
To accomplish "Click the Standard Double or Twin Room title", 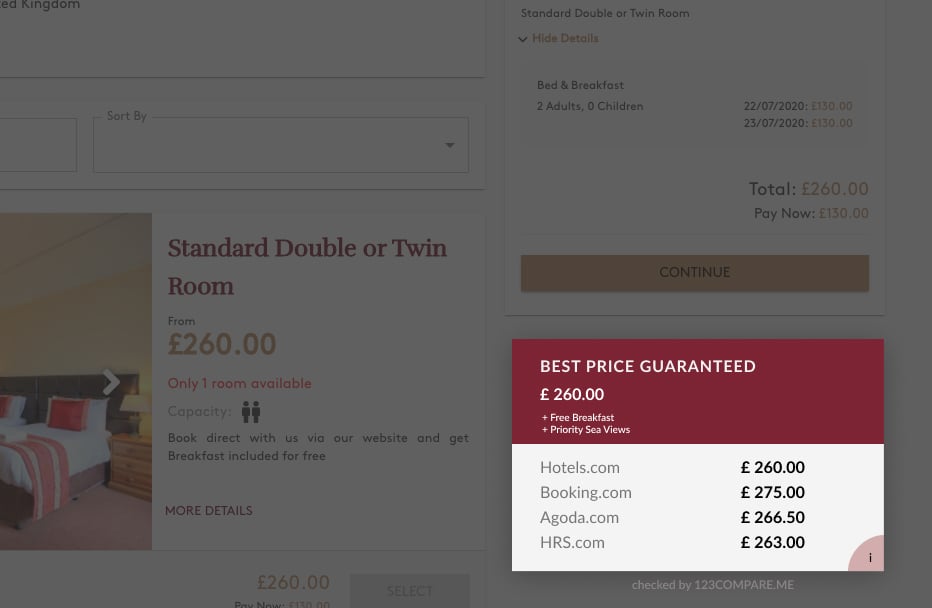I will point(307,266).
